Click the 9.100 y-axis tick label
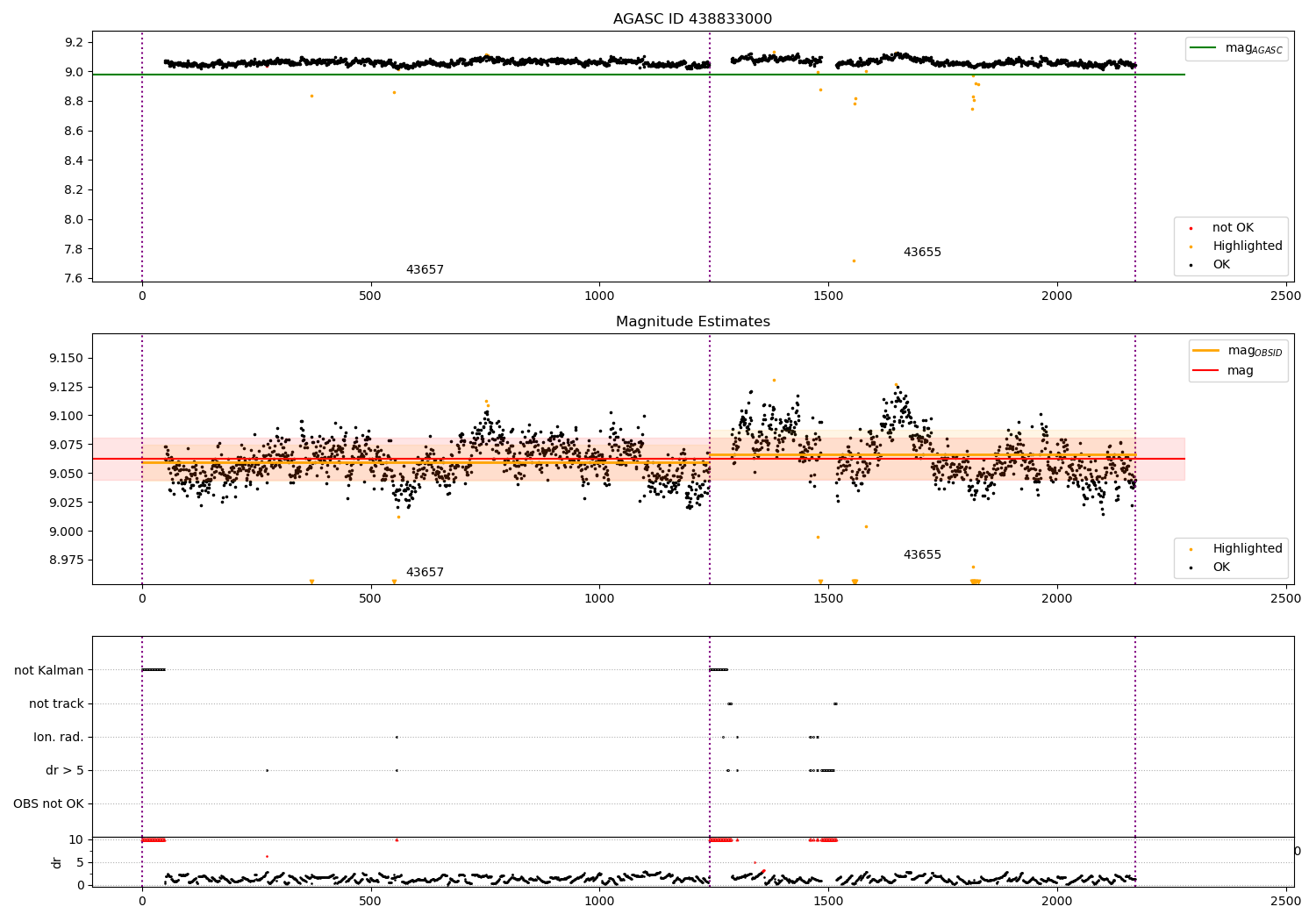 pyautogui.click(x=66, y=417)
